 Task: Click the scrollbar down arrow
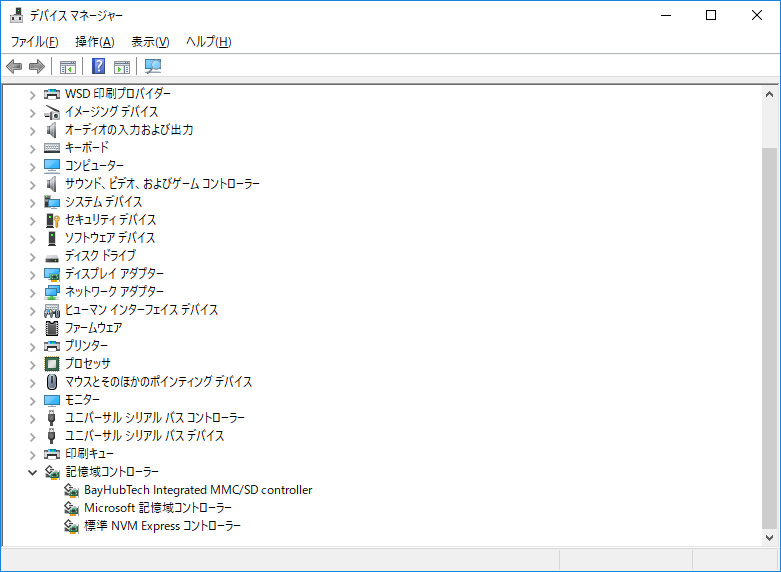pos(769,538)
